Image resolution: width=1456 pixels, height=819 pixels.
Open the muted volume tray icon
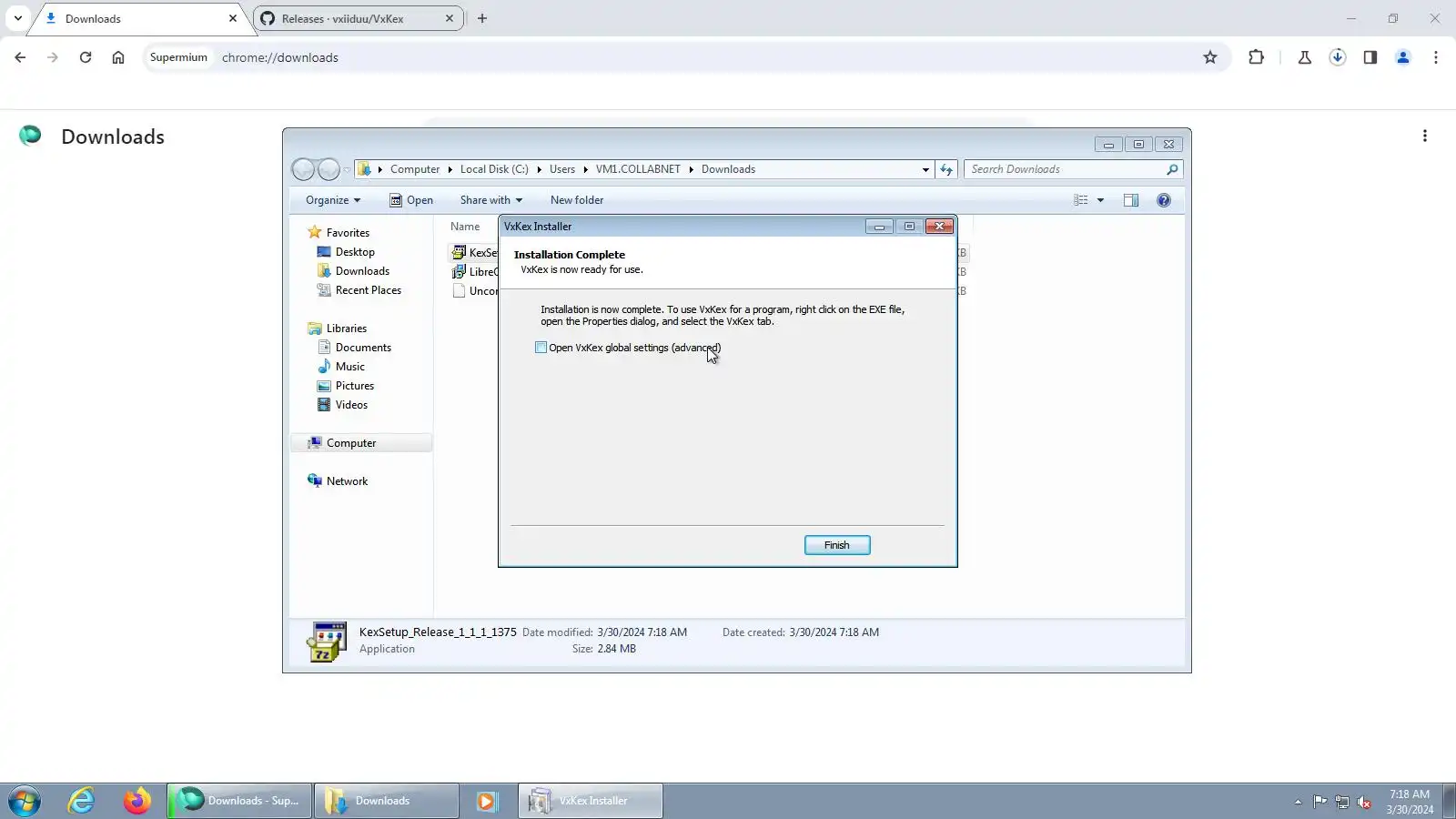[1364, 802]
